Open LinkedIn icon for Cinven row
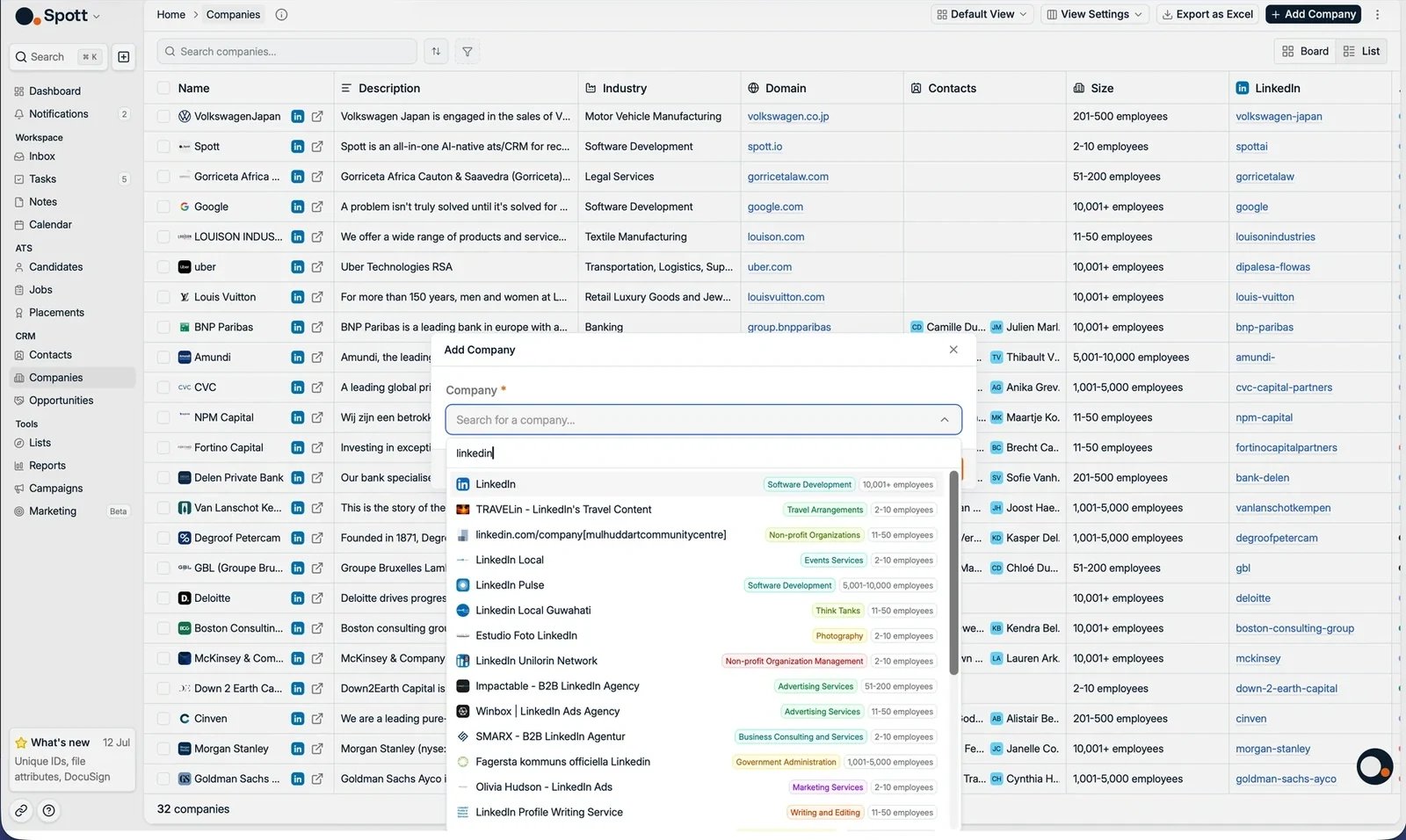The height and width of the screenshot is (840, 1406). [298, 719]
